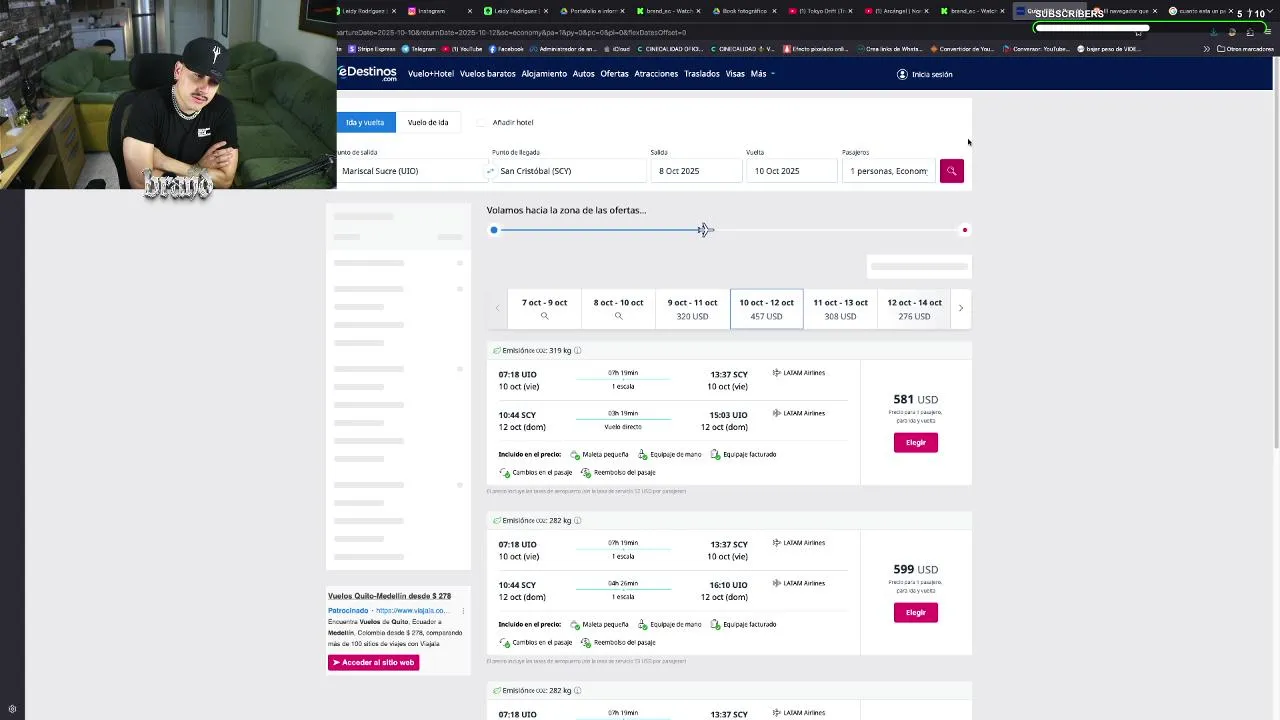This screenshot has height=720, width=1280.
Task: Open Atracciones menu item
Action: tap(656, 74)
